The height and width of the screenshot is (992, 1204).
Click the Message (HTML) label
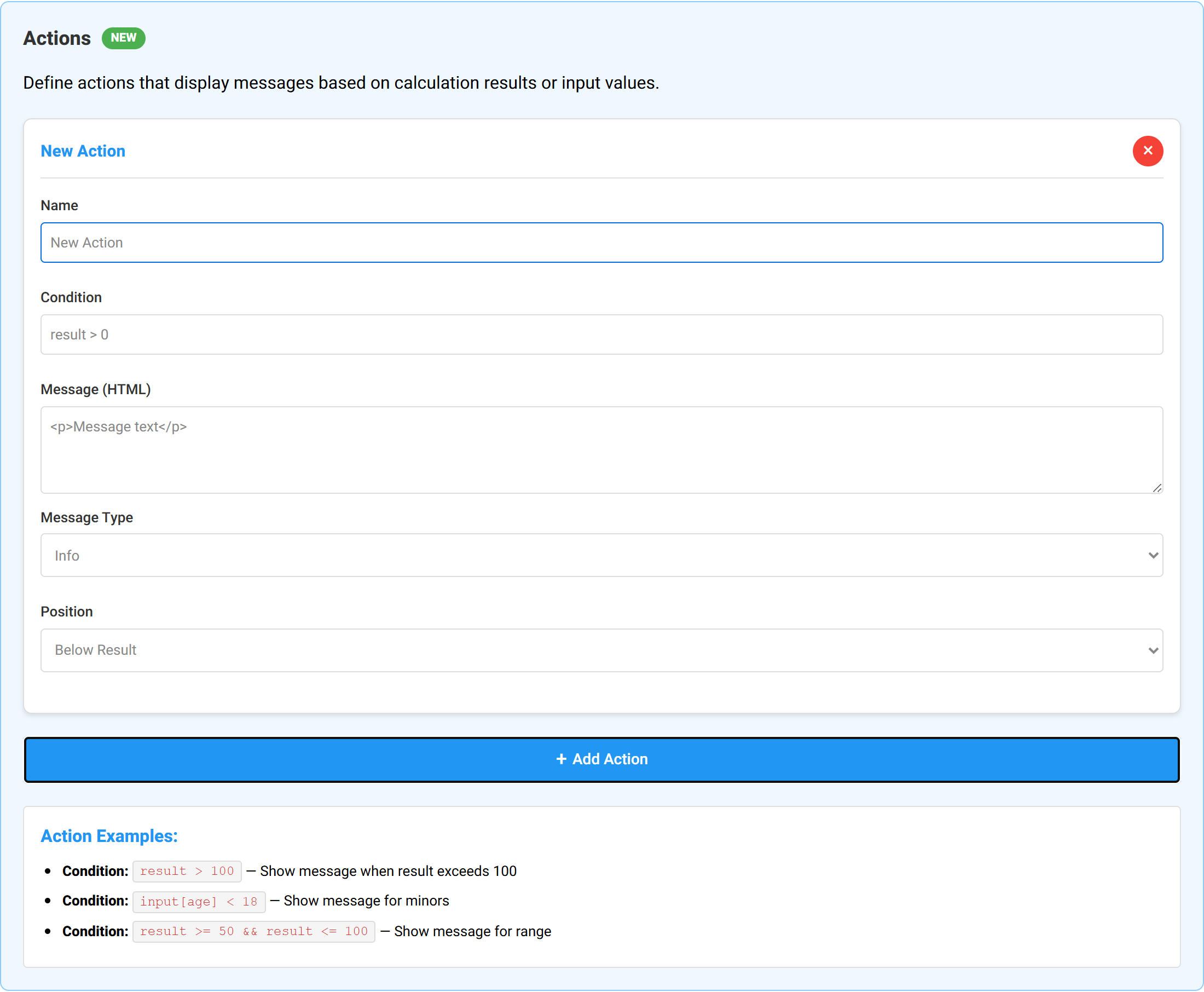point(95,390)
